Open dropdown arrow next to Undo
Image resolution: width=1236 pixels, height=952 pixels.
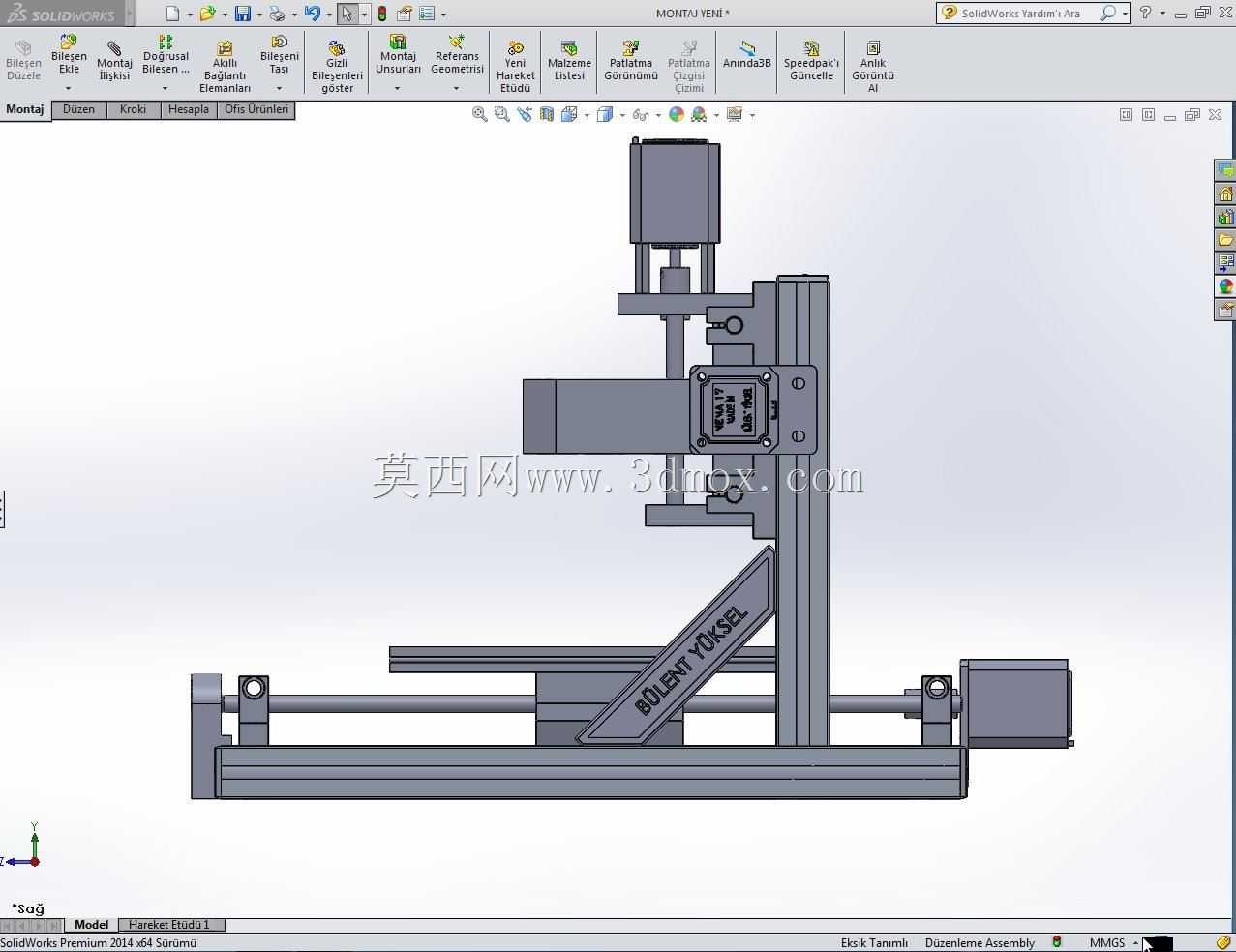coord(329,15)
